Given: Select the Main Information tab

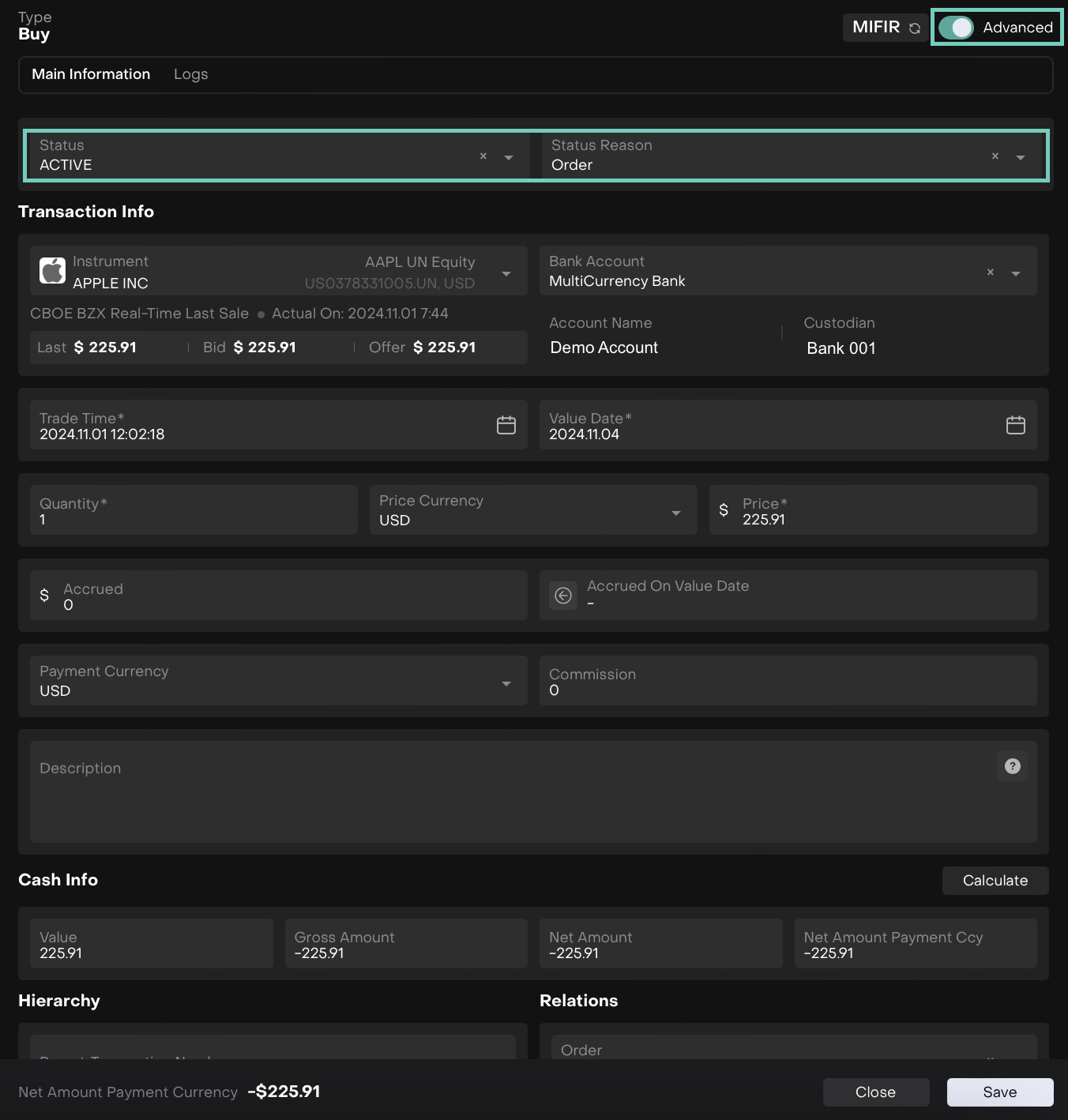Looking at the screenshot, I should [x=91, y=74].
